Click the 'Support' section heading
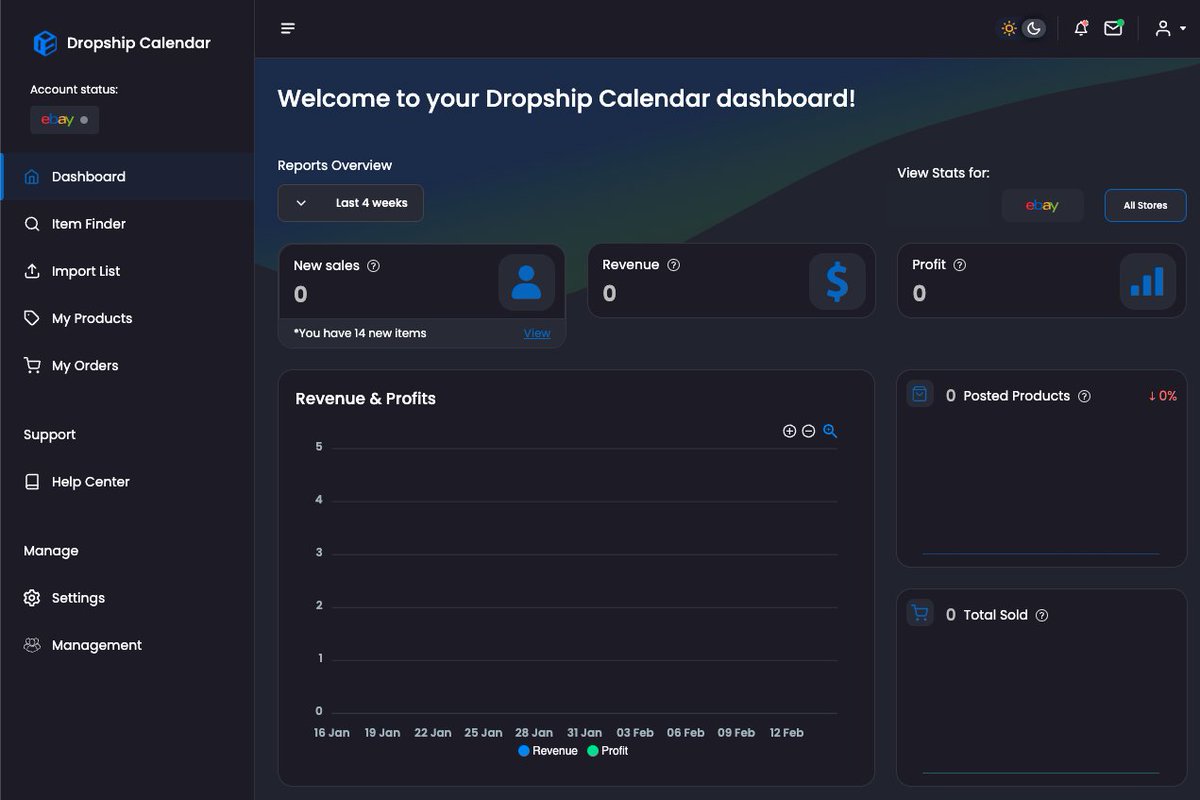This screenshot has width=1200, height=800. (50, 434)
